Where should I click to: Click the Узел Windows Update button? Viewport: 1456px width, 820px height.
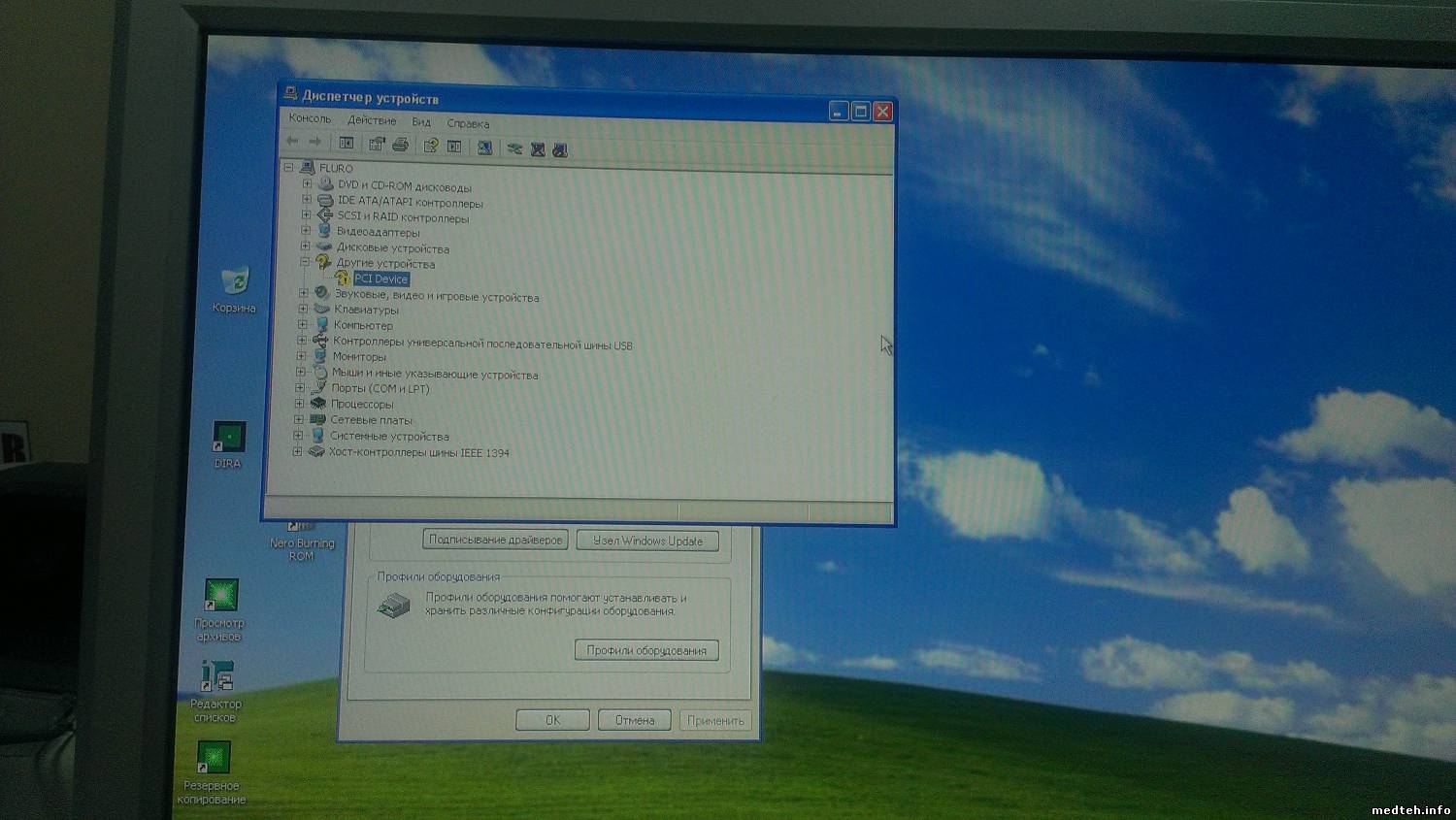(647, 541)
